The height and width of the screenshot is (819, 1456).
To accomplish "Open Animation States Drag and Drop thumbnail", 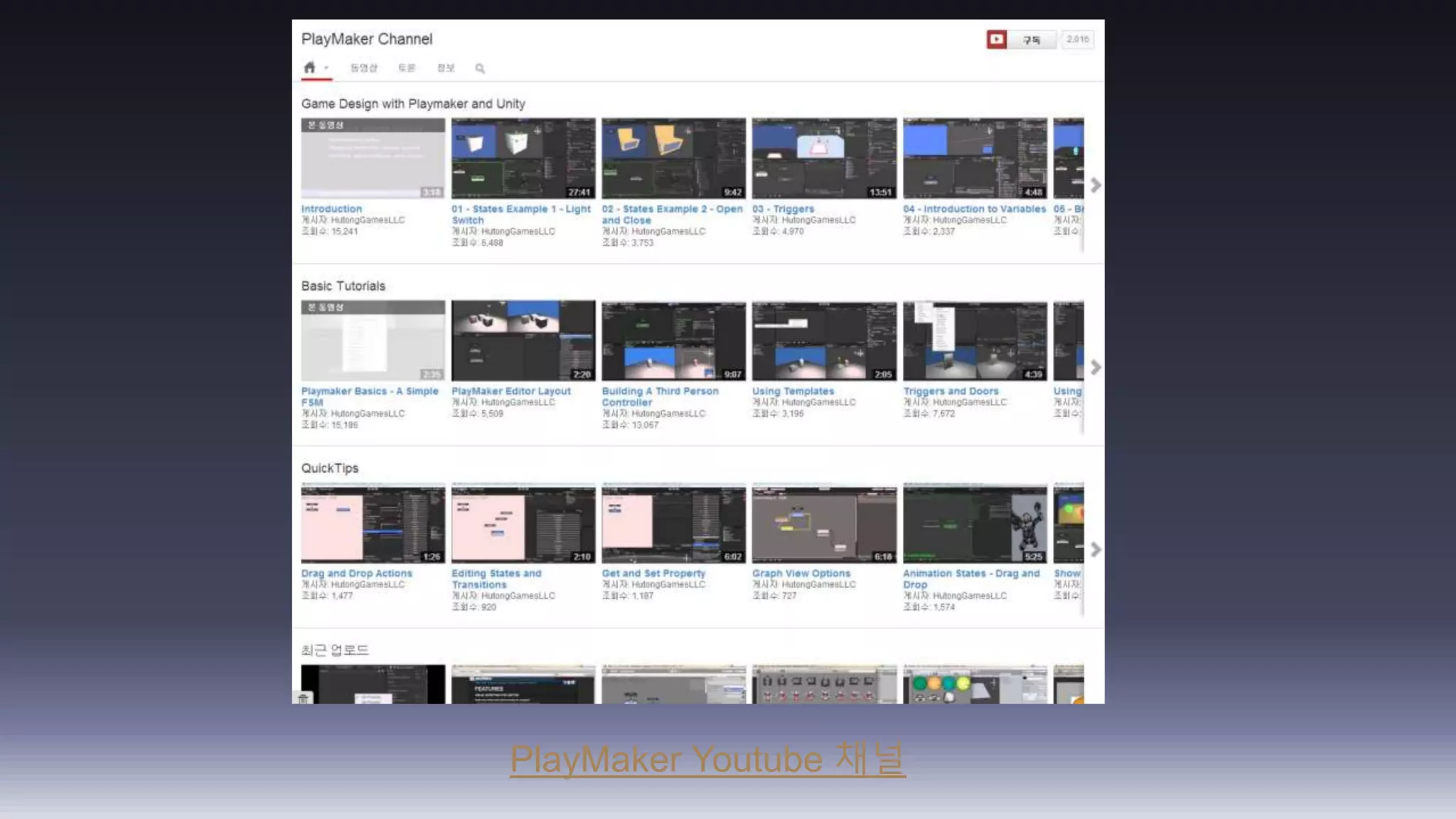I will click(975, 523).
